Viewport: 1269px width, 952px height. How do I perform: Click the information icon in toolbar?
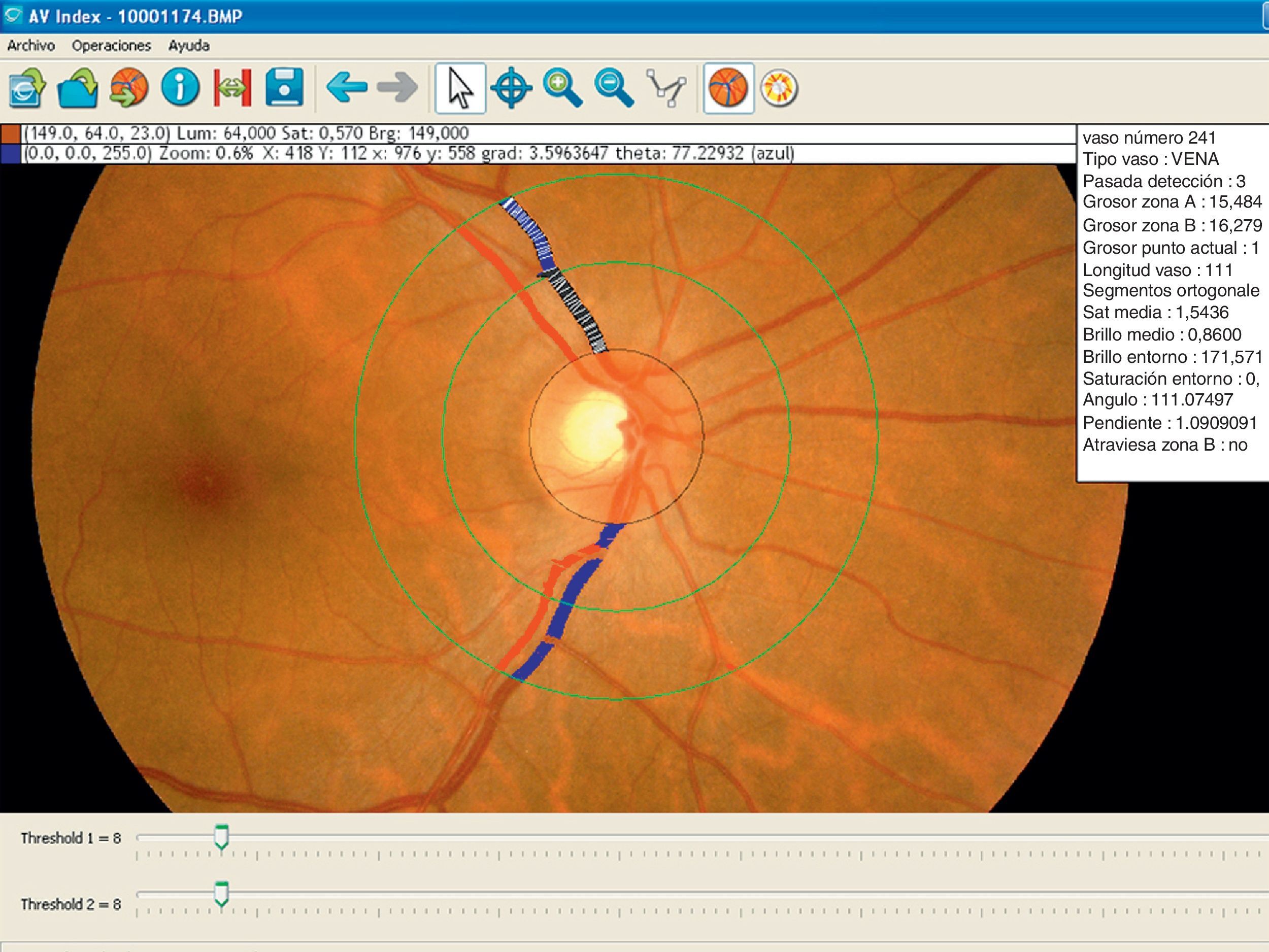pos(180,88)
